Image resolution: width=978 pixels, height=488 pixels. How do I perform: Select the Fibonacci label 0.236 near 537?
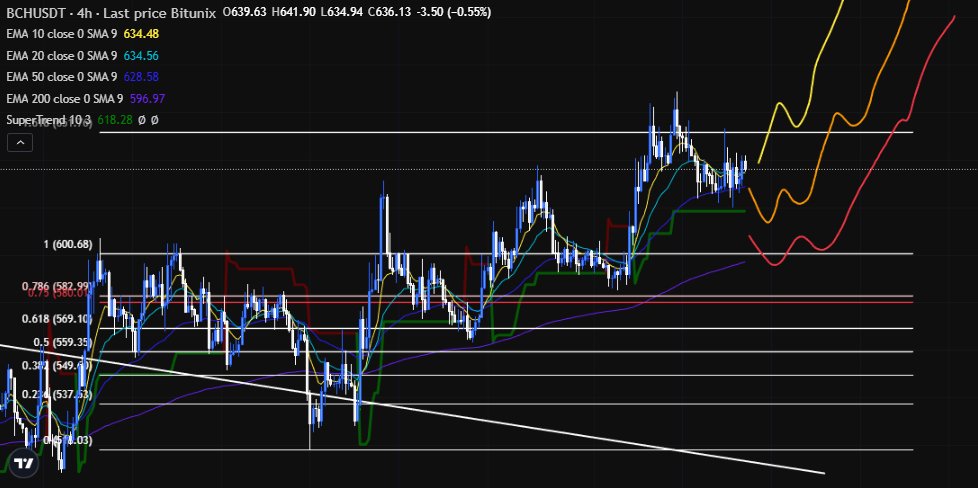57,394
